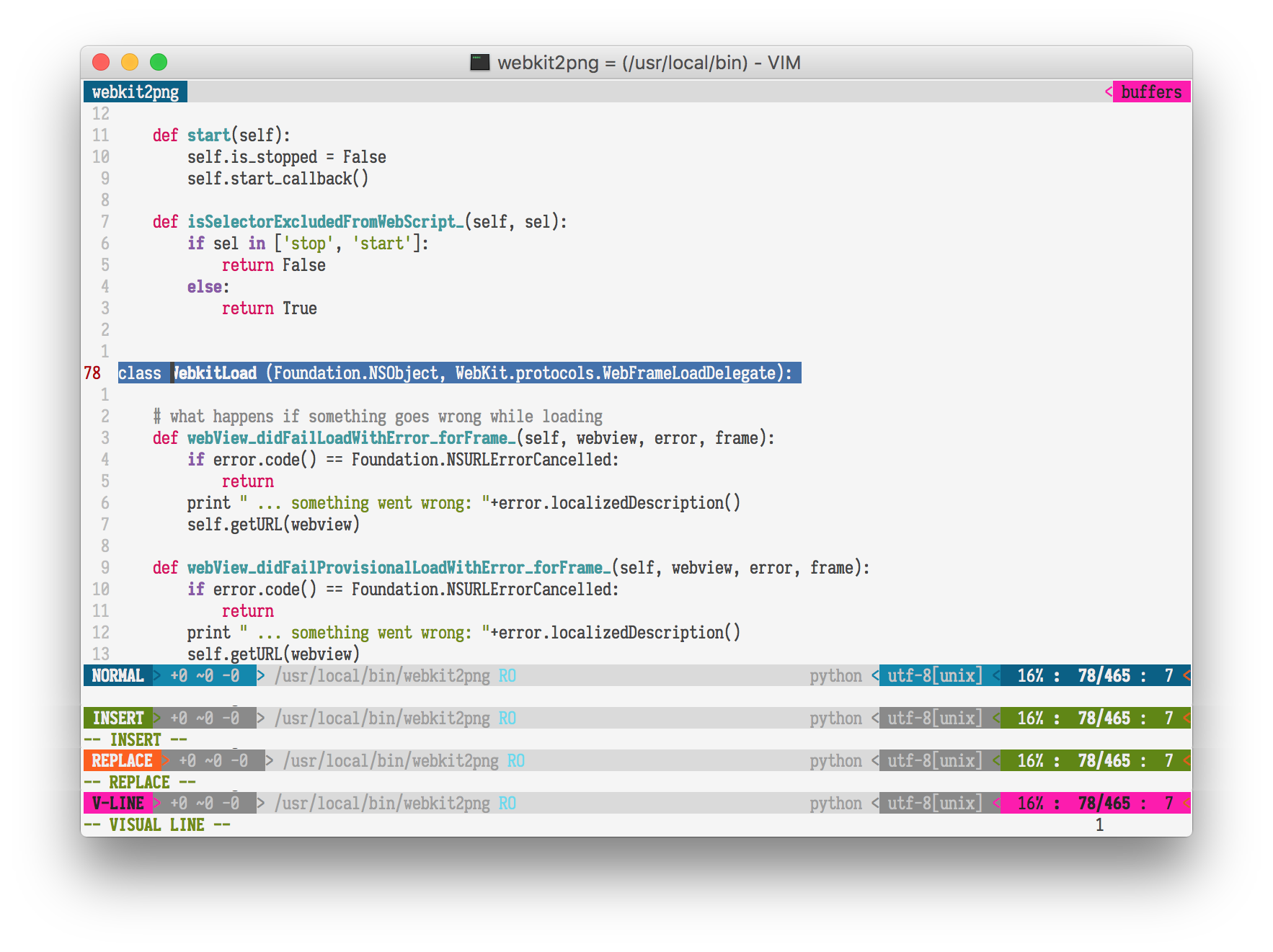Click python filetype in REPLACE status line
This screenshot has width=1273, height=952.
(835, 760)
